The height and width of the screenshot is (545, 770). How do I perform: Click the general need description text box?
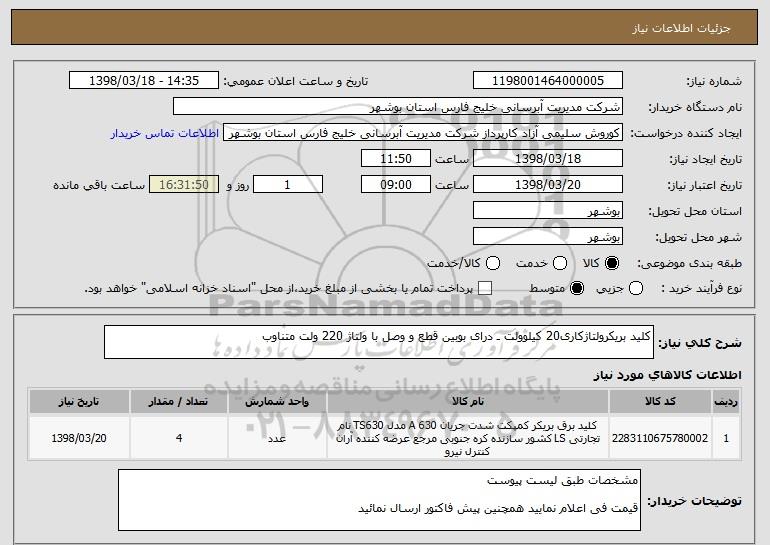(379, 342)
